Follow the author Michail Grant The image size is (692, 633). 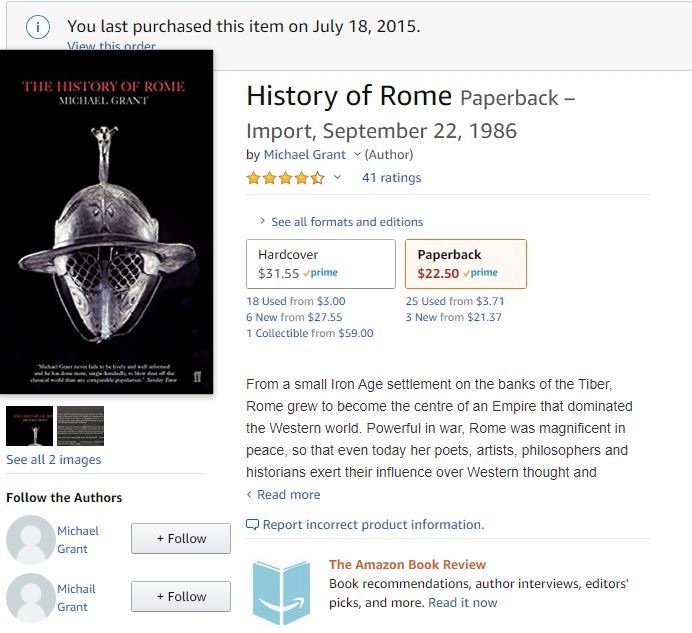pos(181,597)
